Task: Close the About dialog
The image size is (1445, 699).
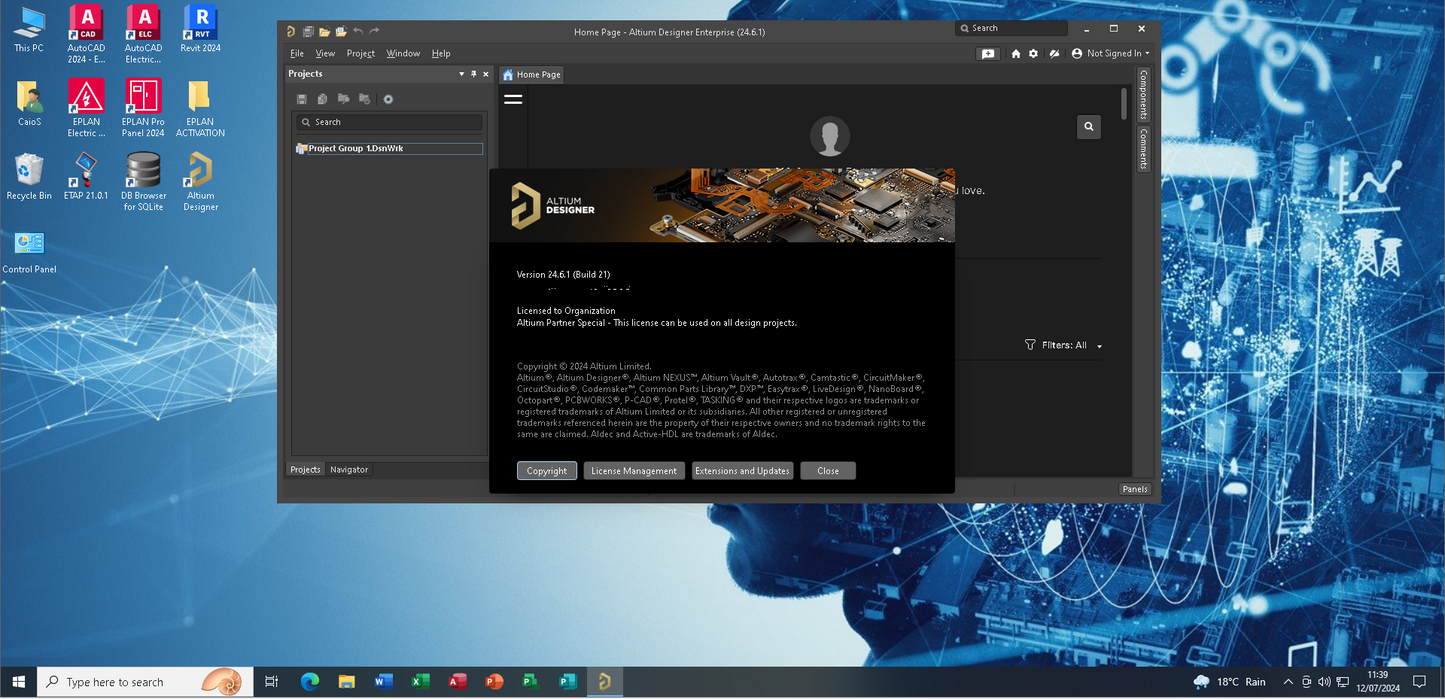Action: tap(828, 471)
